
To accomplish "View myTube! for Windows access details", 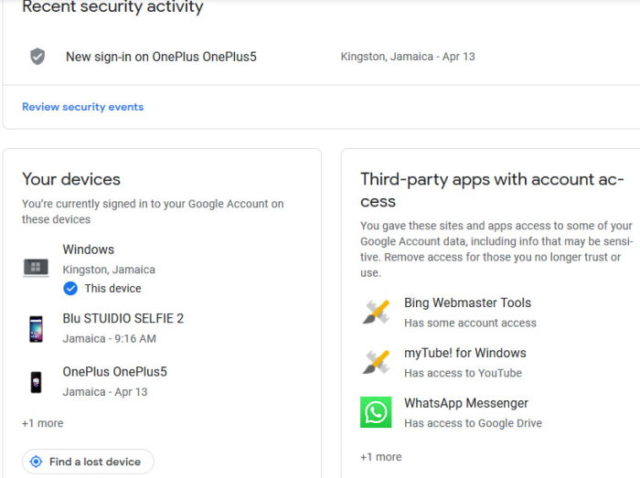I will [464, 353].
